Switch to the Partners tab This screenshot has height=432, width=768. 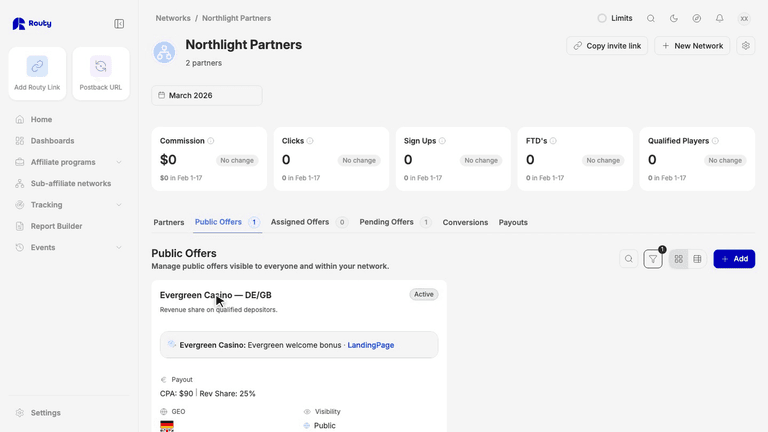click(168, 222)
